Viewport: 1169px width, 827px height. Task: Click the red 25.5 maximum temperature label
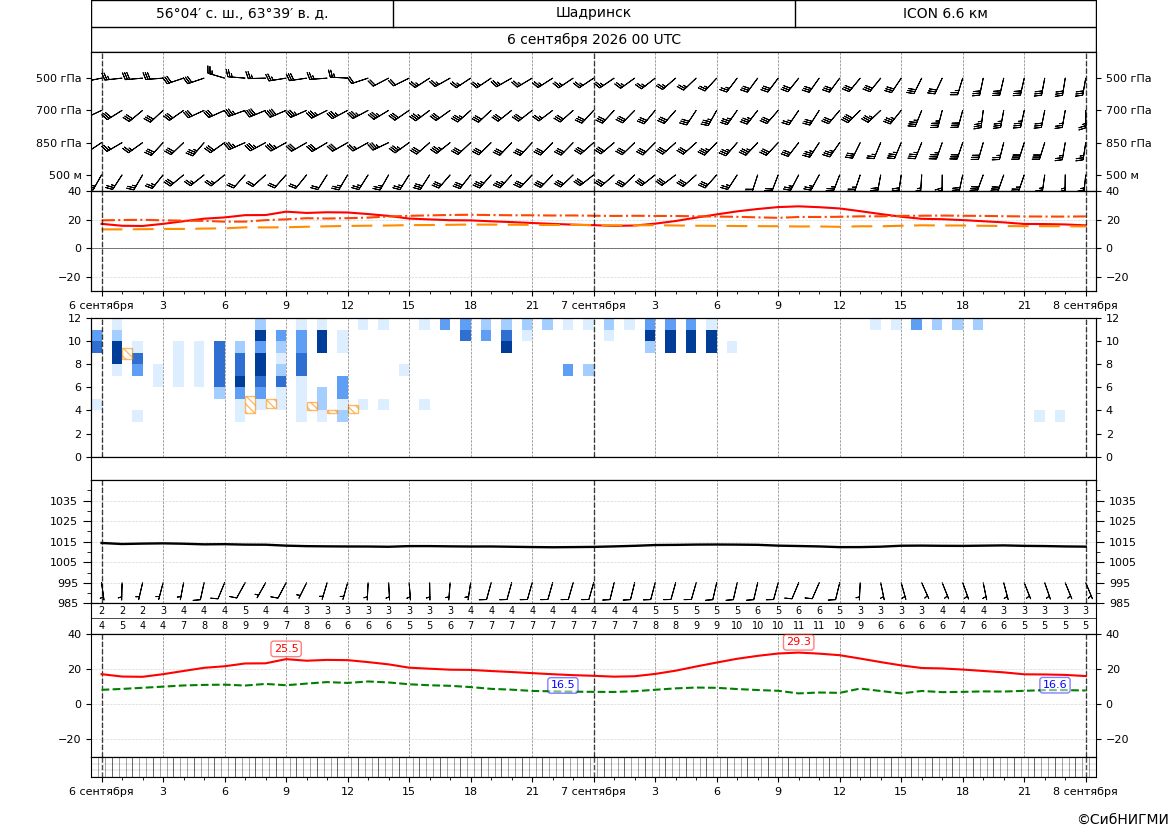[286, 649]
